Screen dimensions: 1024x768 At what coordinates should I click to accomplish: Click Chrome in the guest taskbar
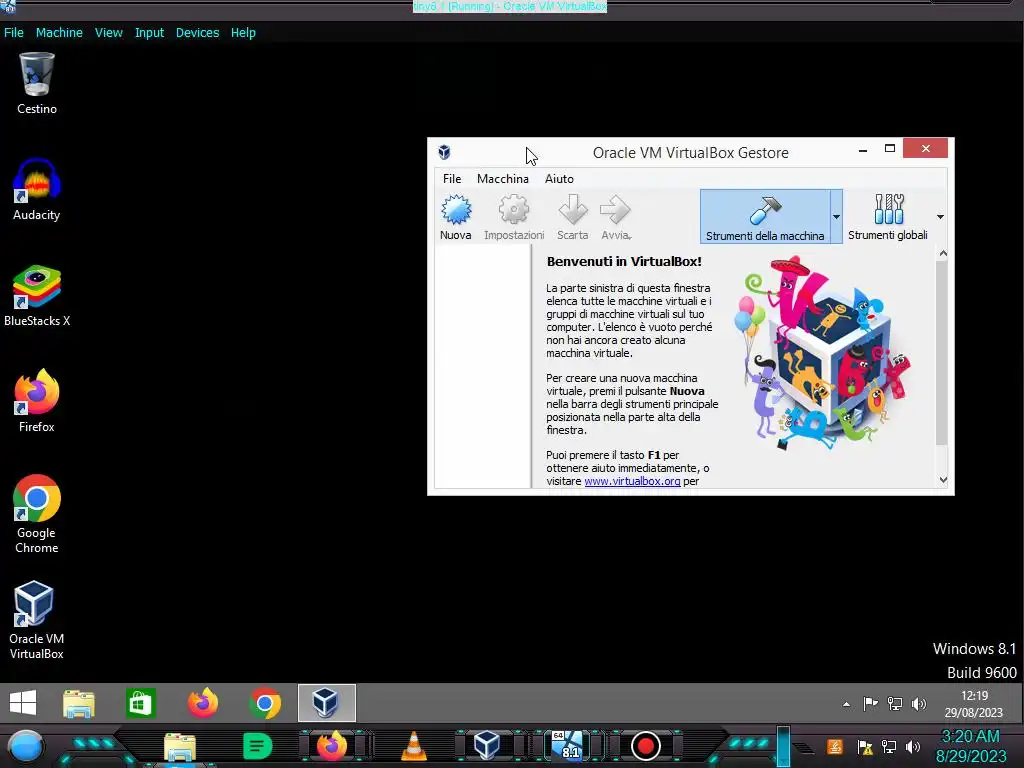click(x=265, y=703)
